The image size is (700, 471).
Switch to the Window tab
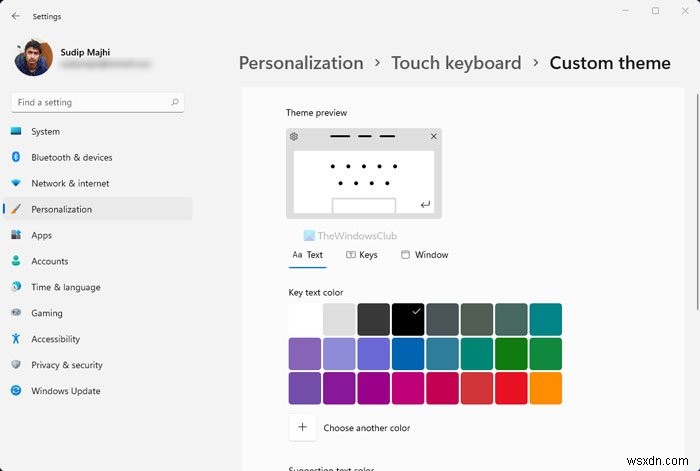coord(424,255)
